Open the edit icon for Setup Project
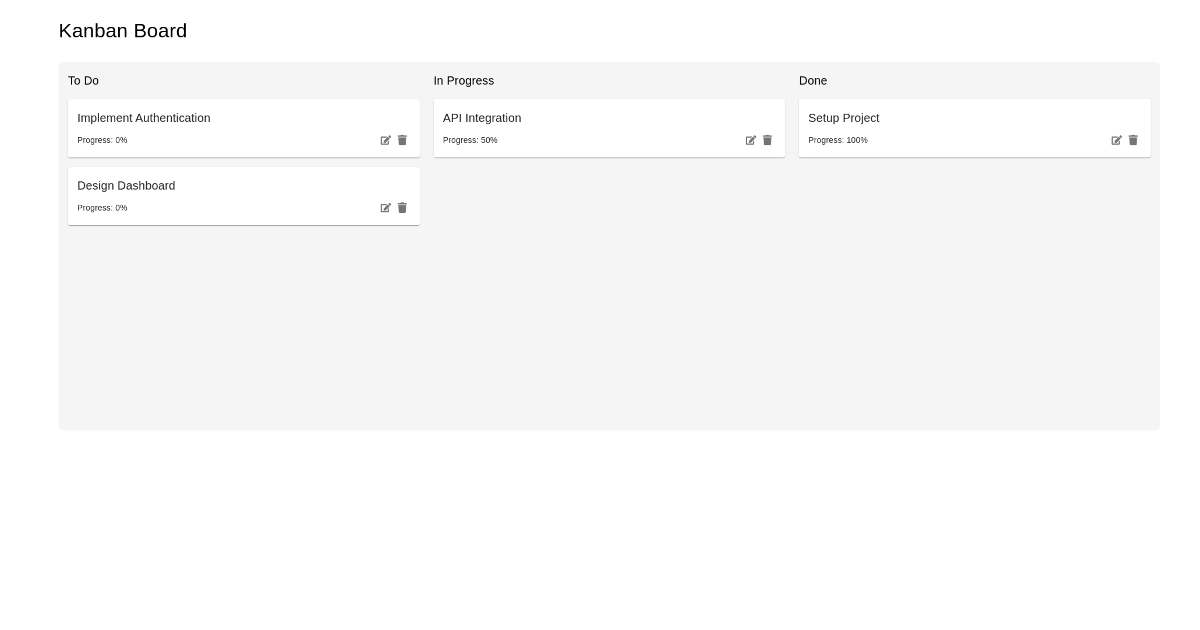 [x=1117, y=140]
